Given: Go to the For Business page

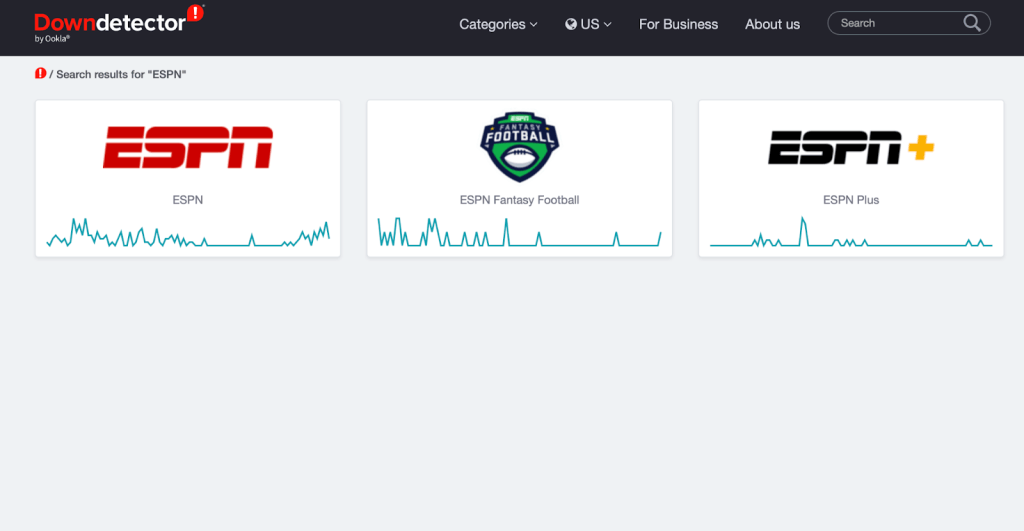Looking at the screenshot, I should [x=678, y=24].
